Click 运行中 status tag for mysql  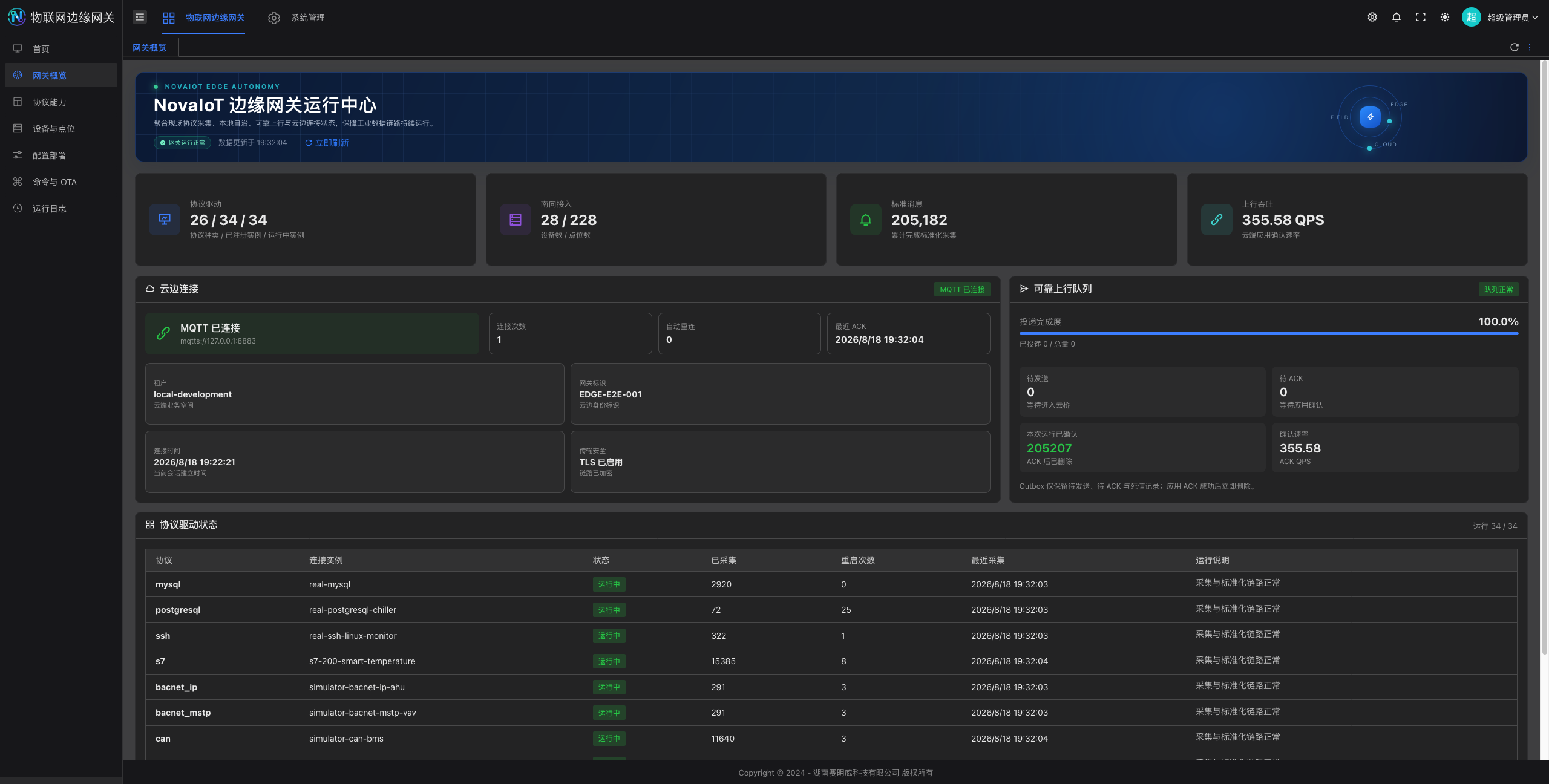coord(609,584)
